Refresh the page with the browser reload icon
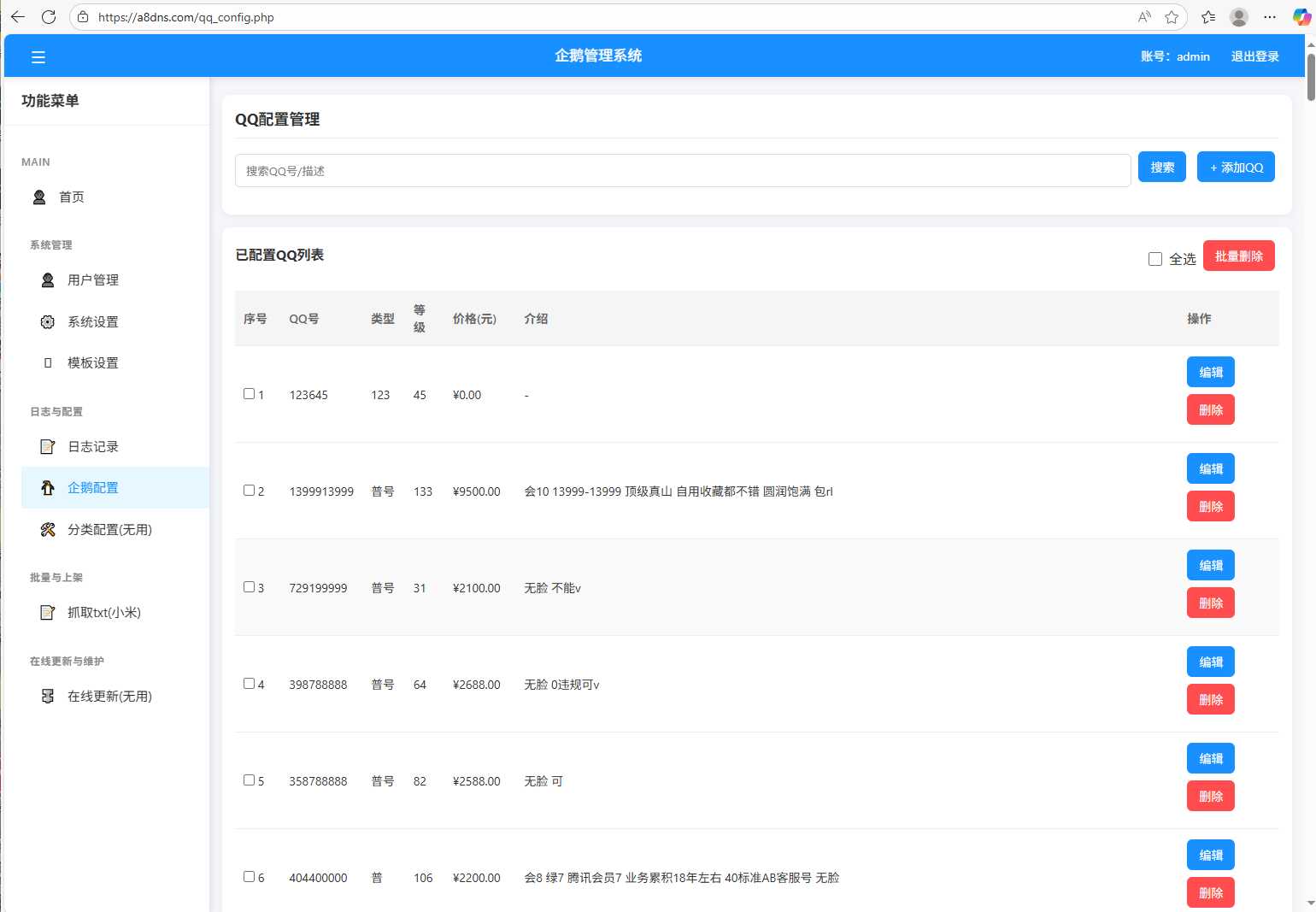Screen dimensions: 1316x912 49,16
